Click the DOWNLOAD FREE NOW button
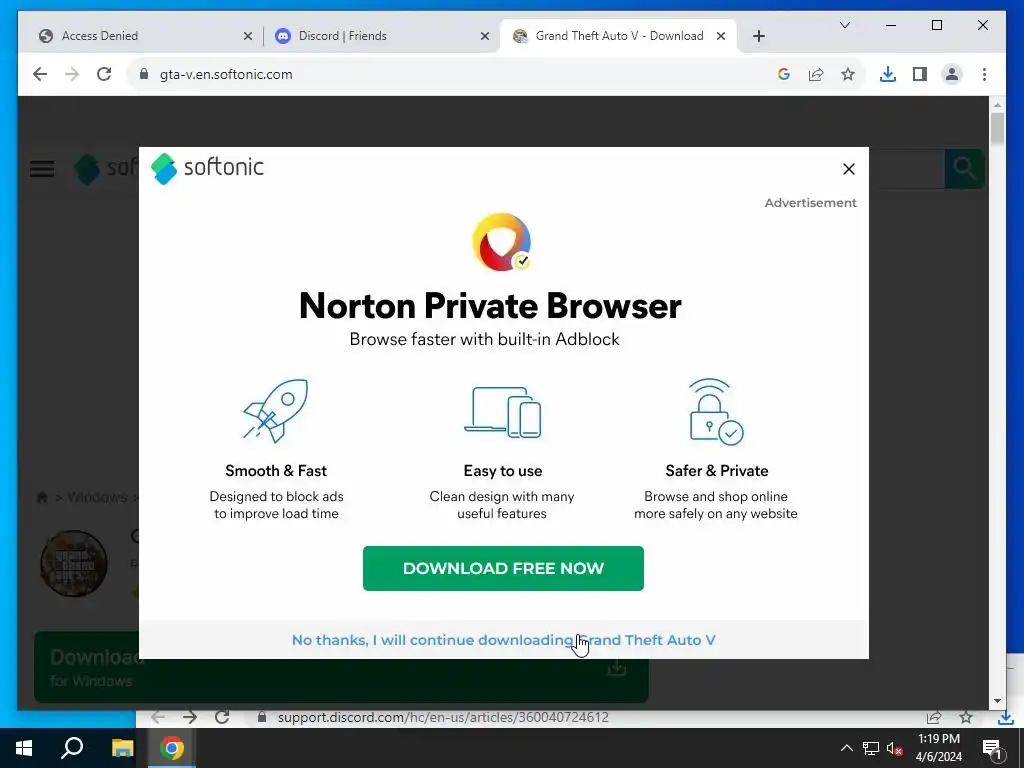The image size is (1024, 768). point(503,568)
